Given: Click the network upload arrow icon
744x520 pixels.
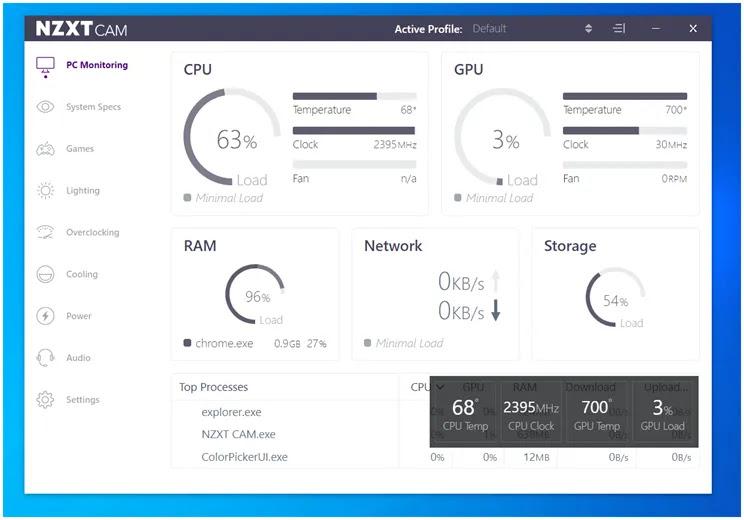Looking at the screenshot, I should coord(496,281).
